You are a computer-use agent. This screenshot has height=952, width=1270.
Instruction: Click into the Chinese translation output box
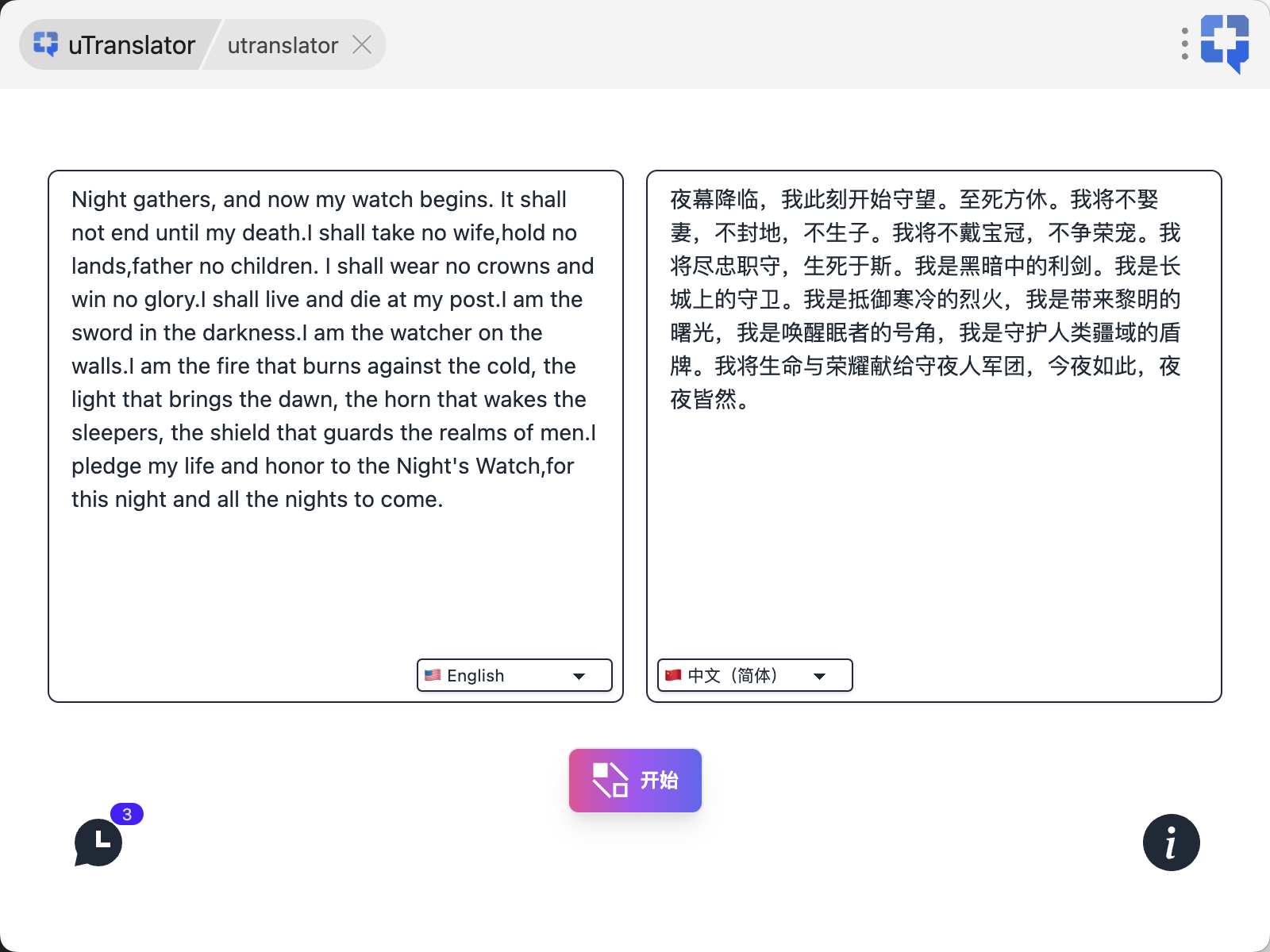tap(934, 436)
